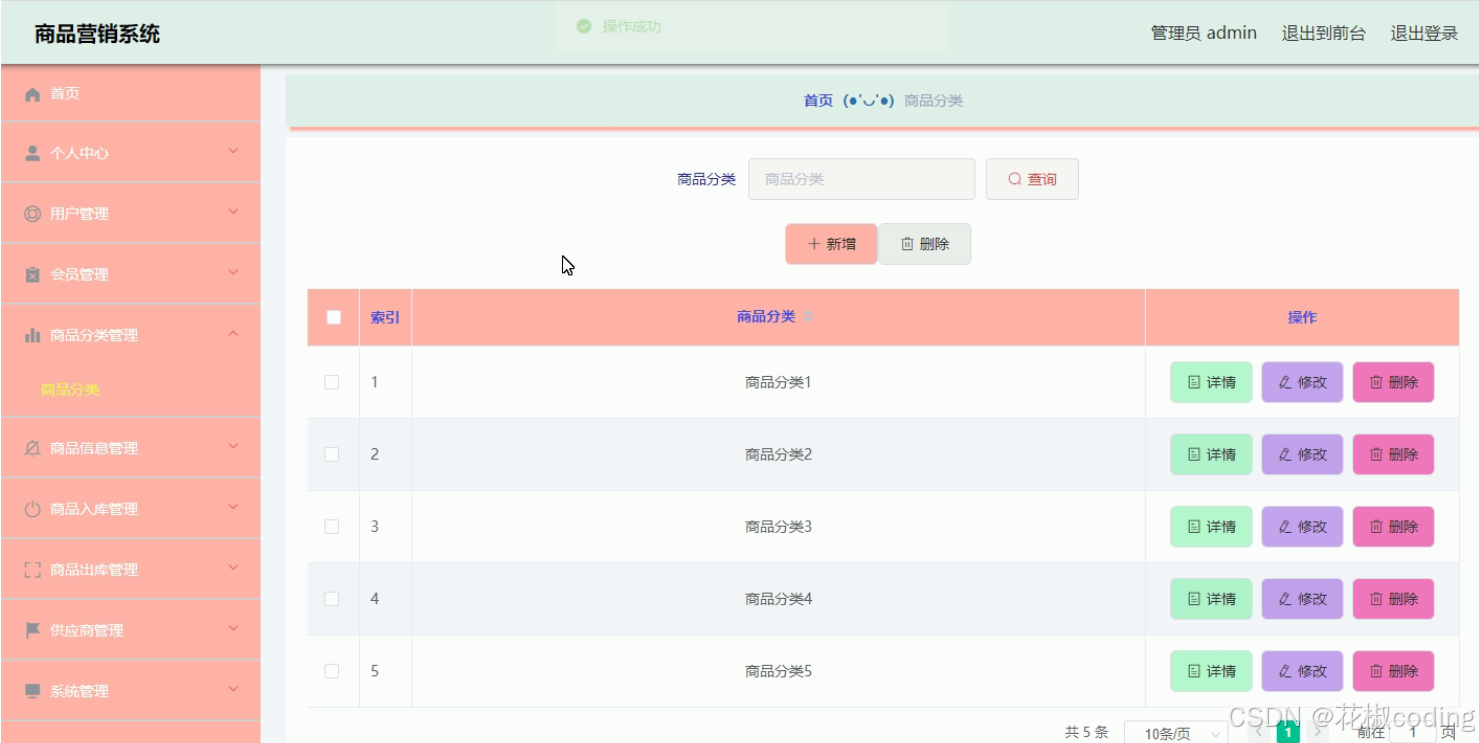Expand the 用户管理 chevron
This screenshot has height=743, width=1479.
tap(233, 212)
